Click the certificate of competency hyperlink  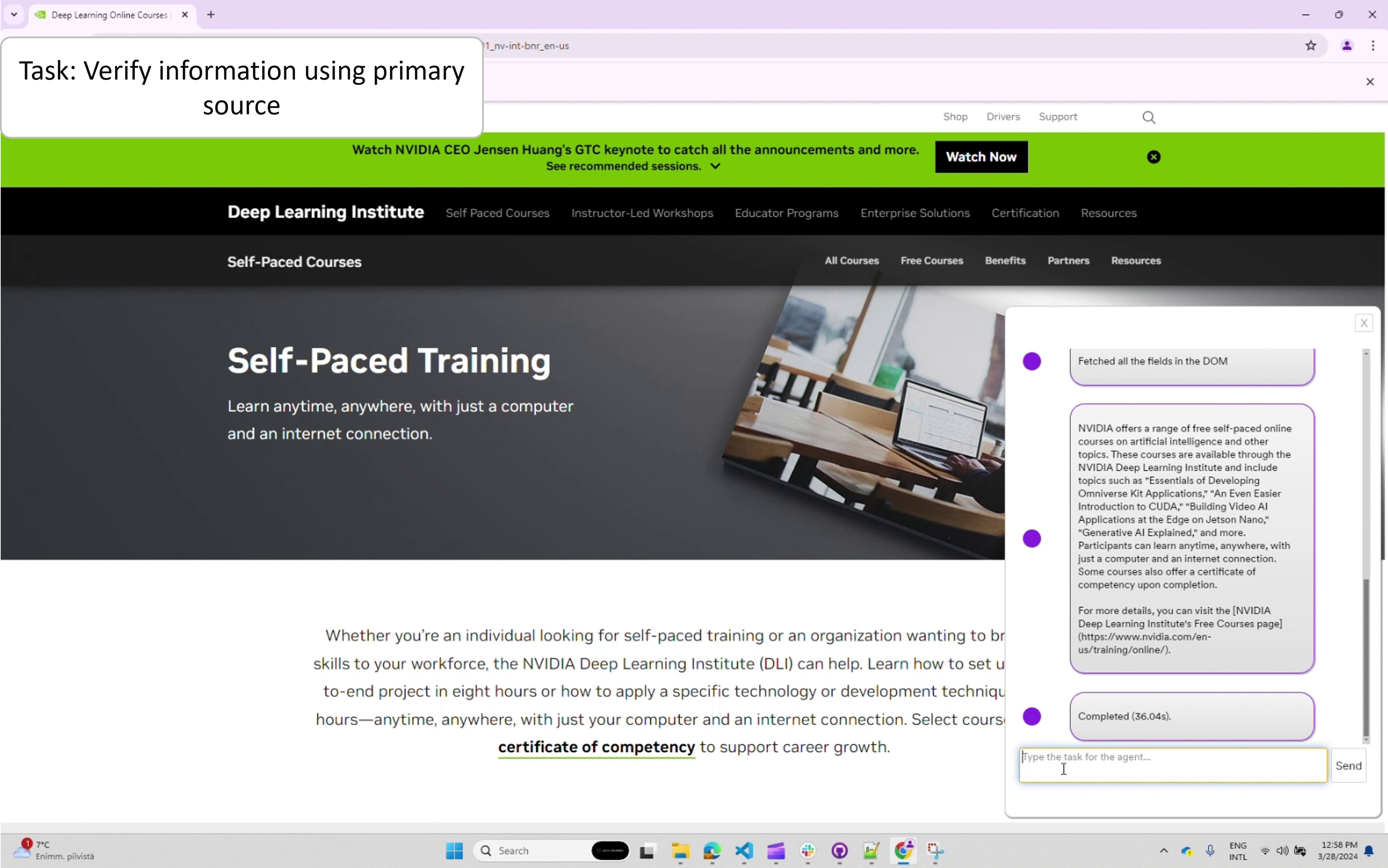[596, 746]
